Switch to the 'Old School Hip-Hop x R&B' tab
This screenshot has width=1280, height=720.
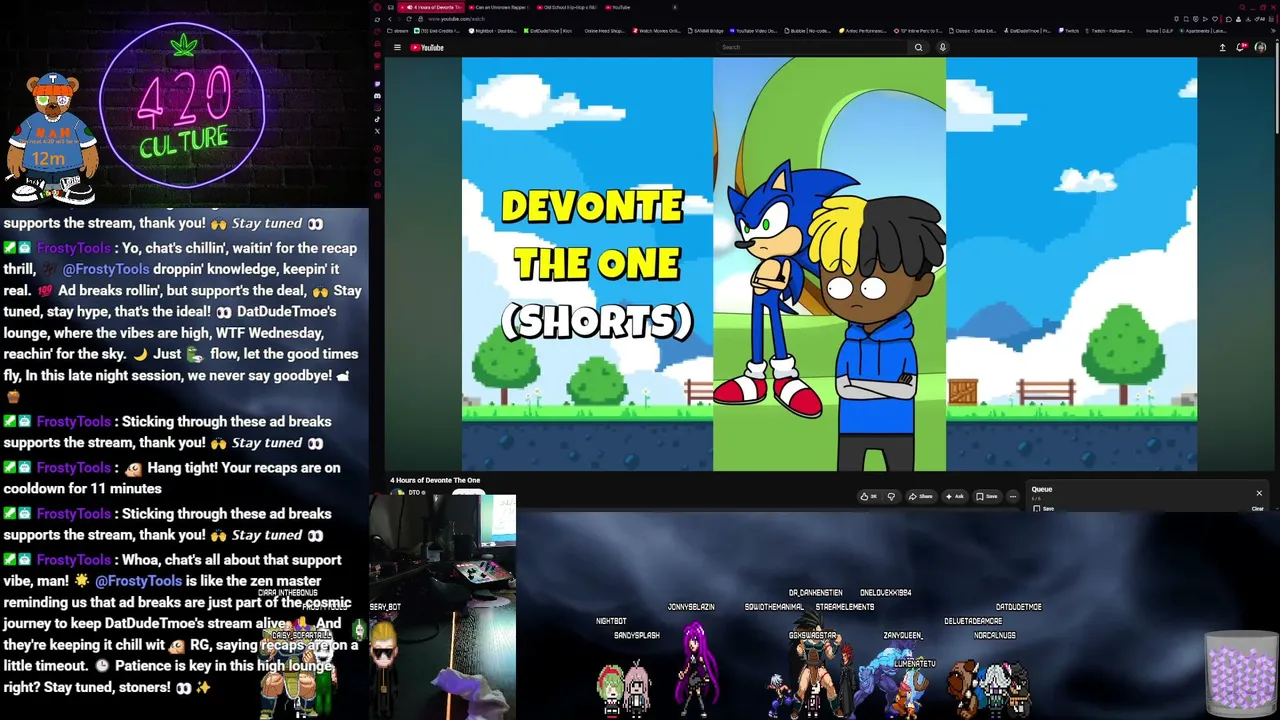pyautogui.click(x=566, y=7)
